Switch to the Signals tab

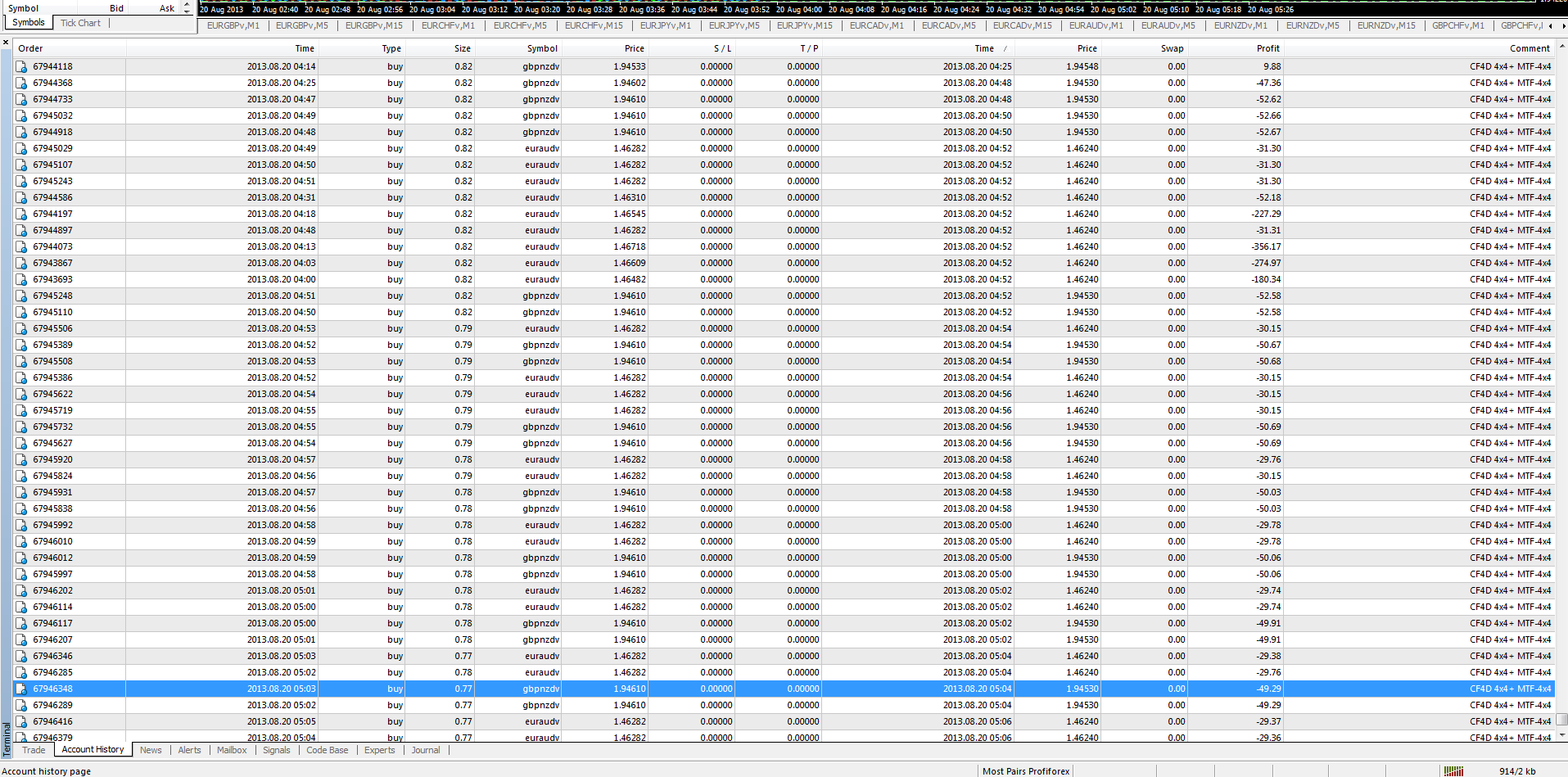pos(277,750)
